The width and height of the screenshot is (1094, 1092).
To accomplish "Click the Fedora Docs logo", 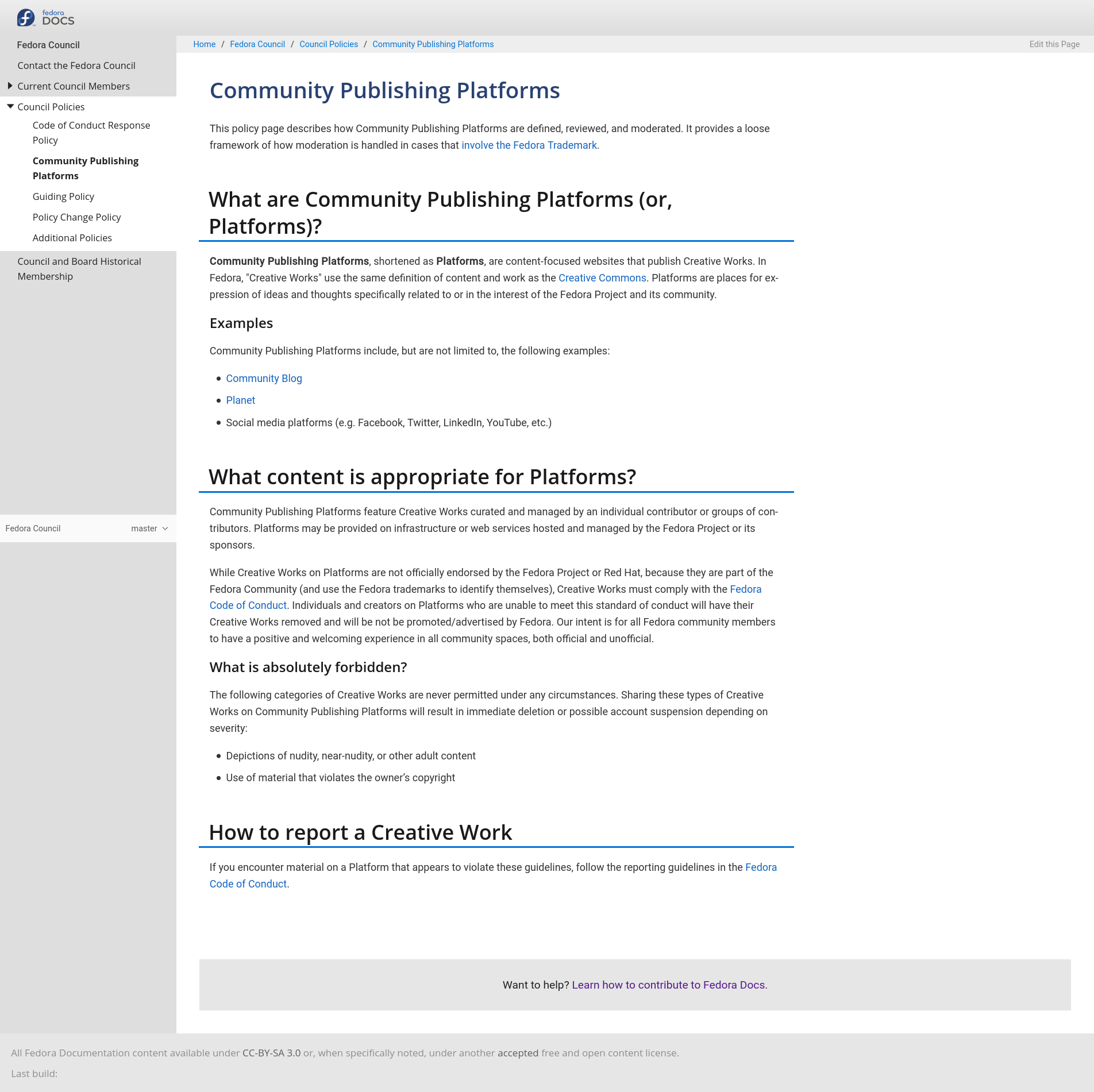I will click(45, 18).
